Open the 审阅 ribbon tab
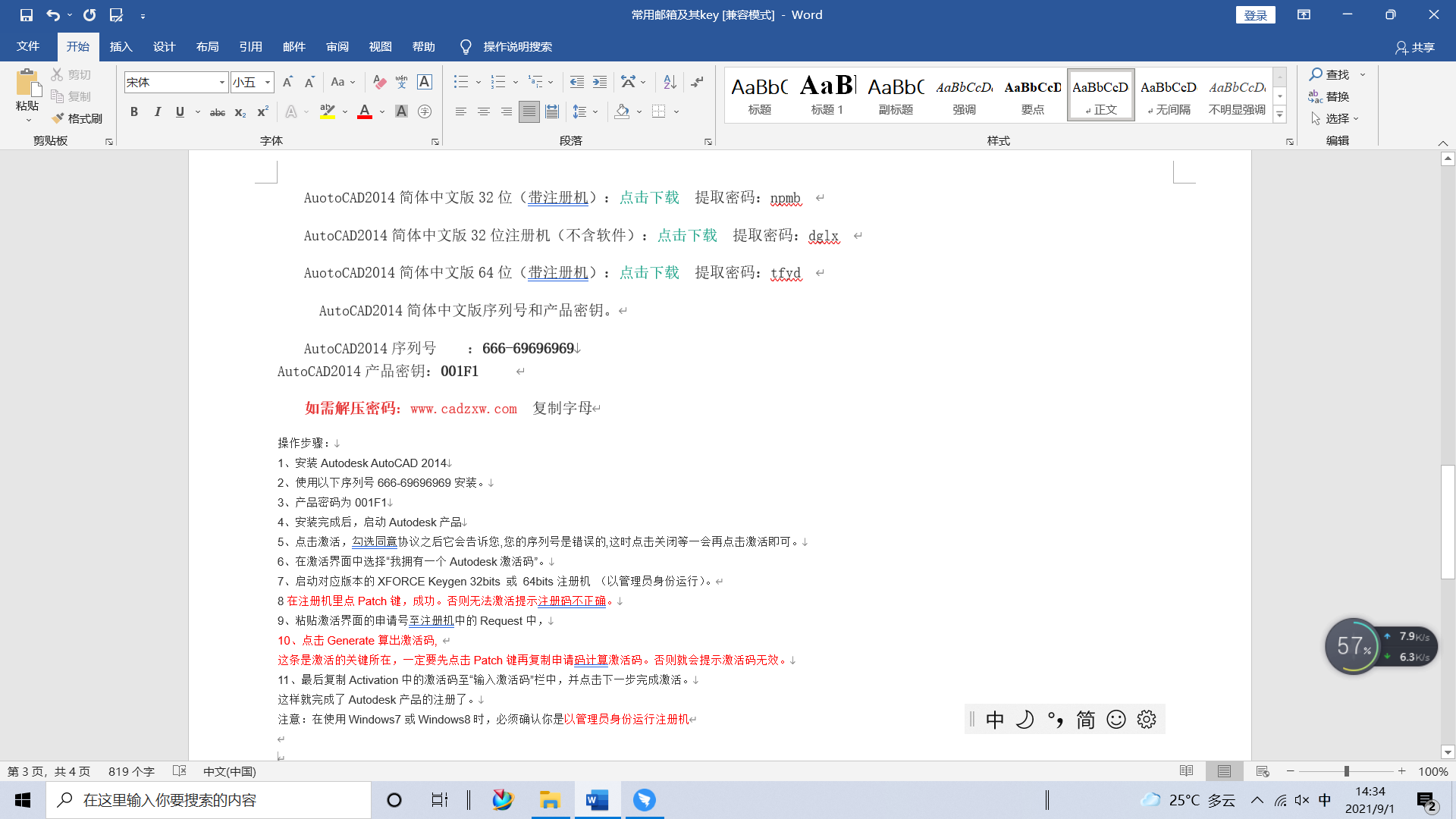 [337, 47]
